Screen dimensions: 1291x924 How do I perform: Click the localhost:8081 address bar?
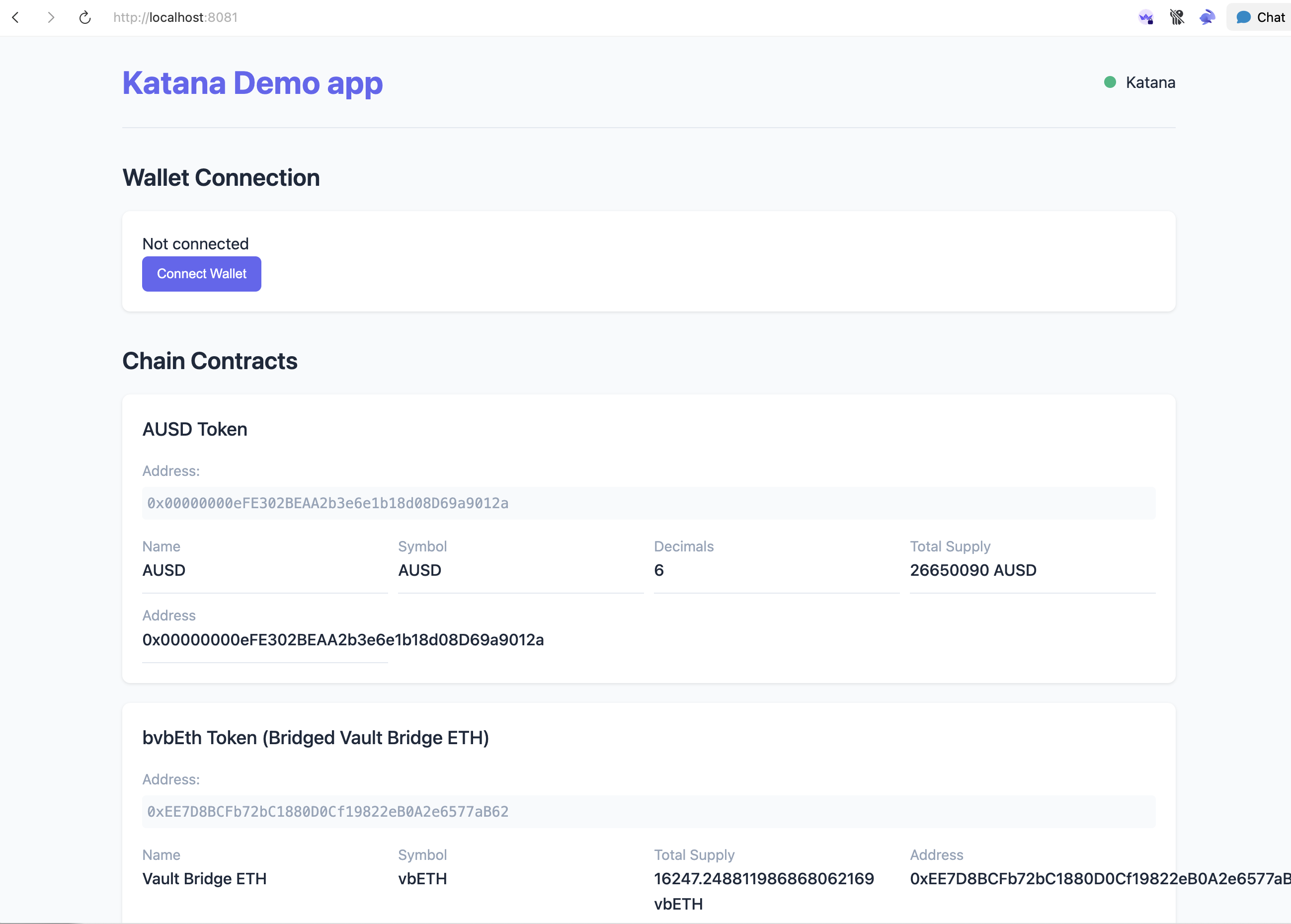(175, 18)
